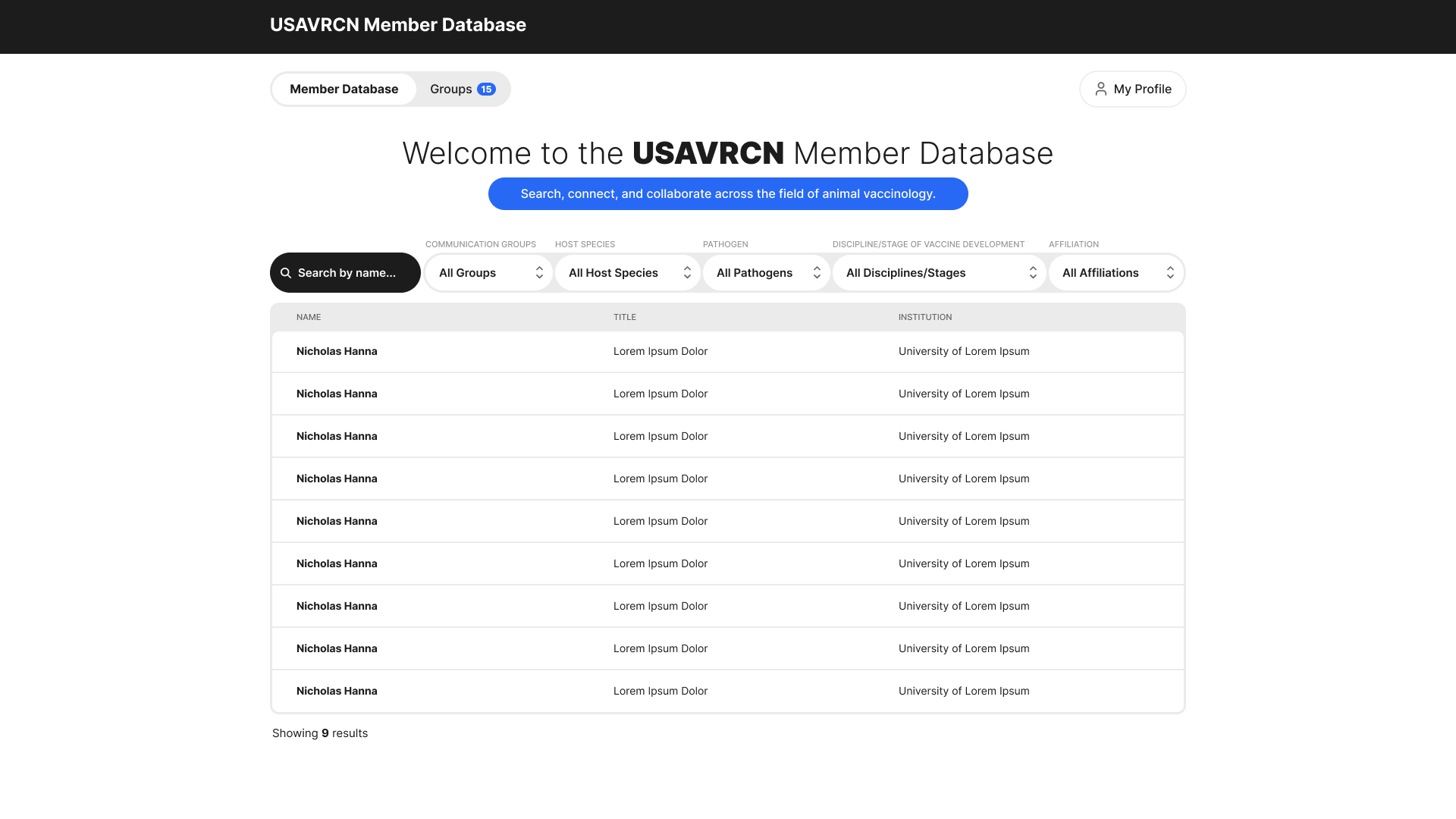Switch to the Groups tab
Screen dimensions: 1456x819
point(451,89)
